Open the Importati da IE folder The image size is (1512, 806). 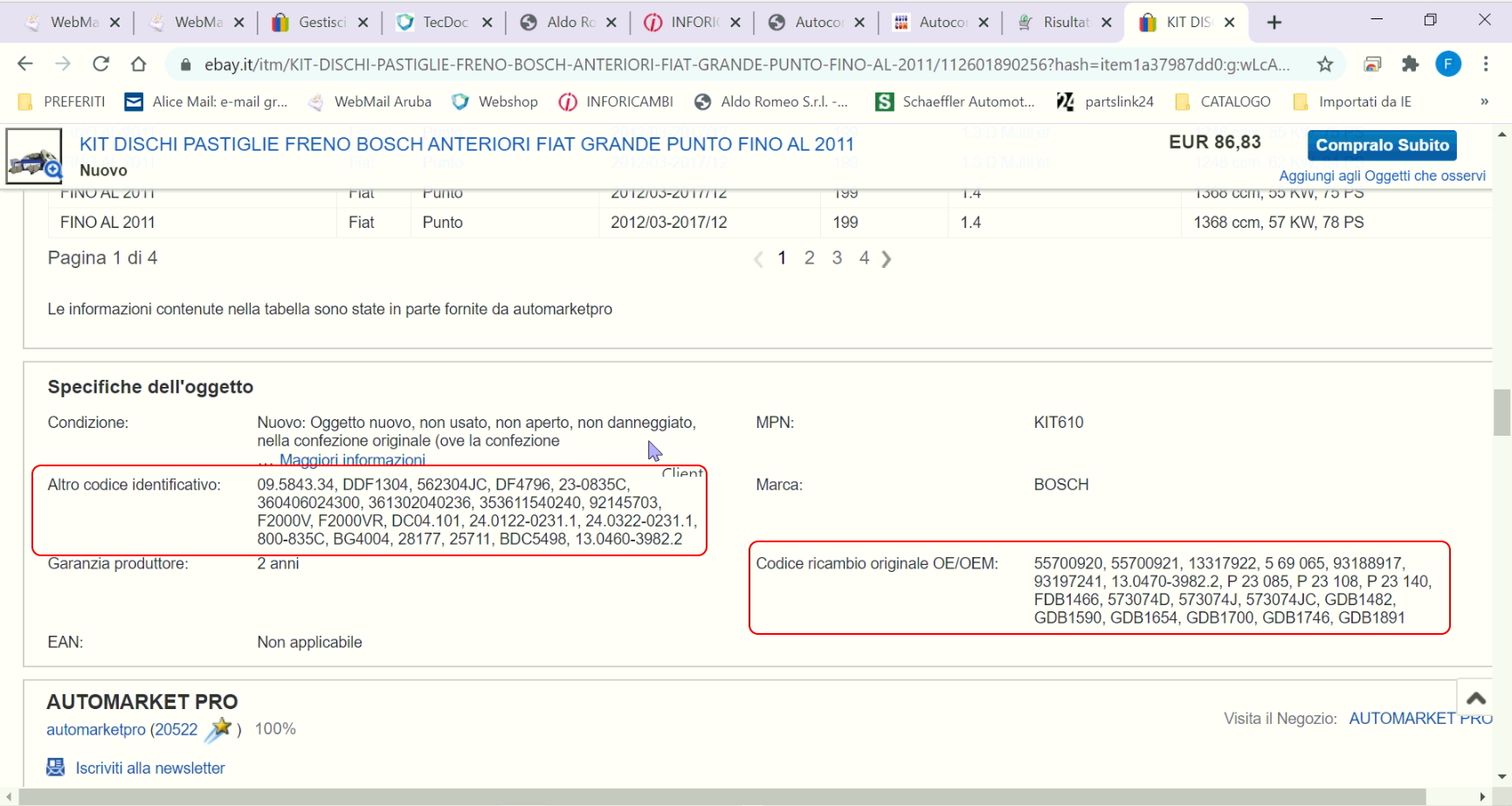coord(1353,102)
